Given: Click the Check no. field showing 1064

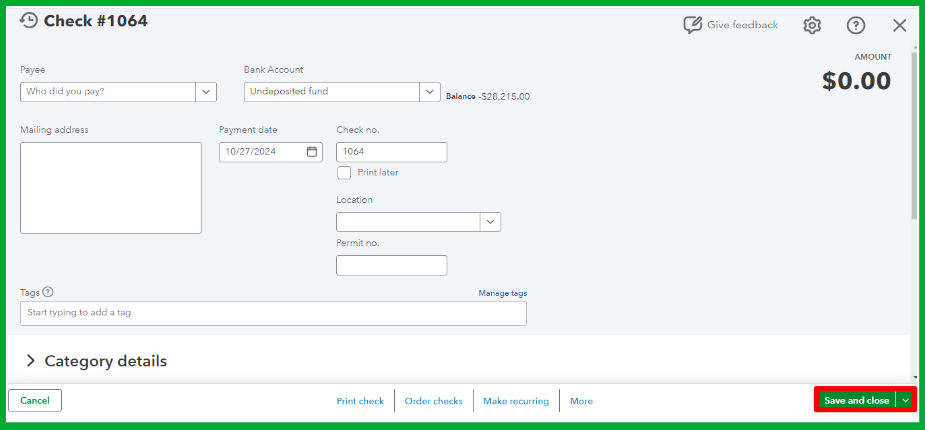Looking at the screenshot, I should tap(392, 152).
